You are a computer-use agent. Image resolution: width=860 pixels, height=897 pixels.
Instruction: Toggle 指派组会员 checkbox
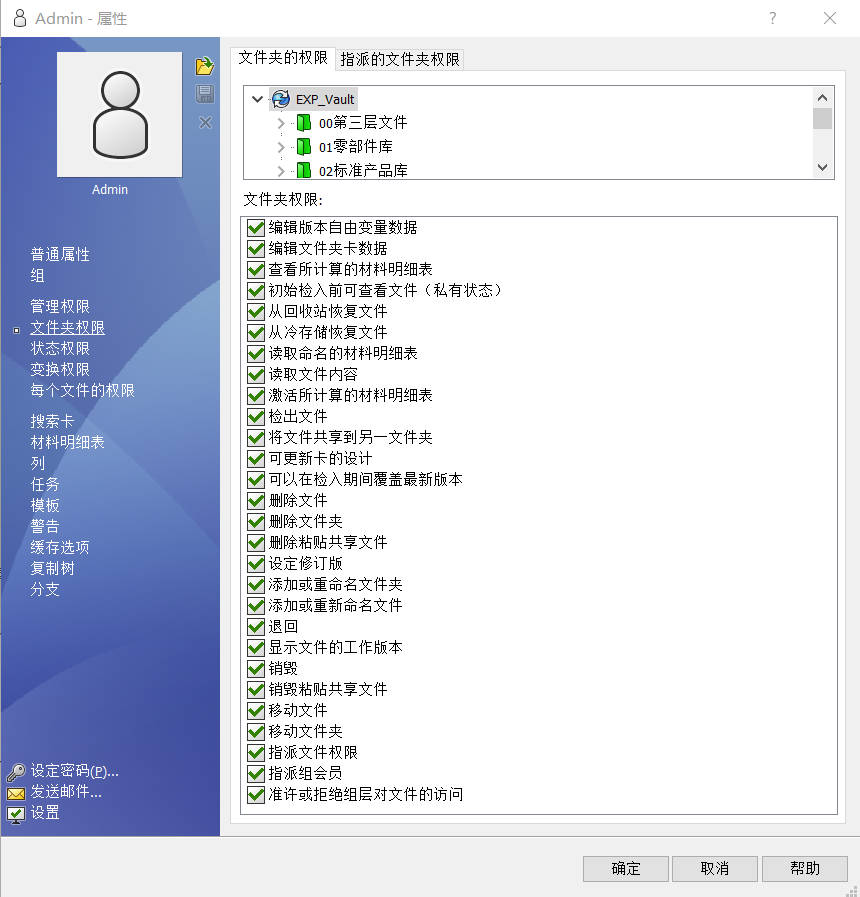coord(256,774)
